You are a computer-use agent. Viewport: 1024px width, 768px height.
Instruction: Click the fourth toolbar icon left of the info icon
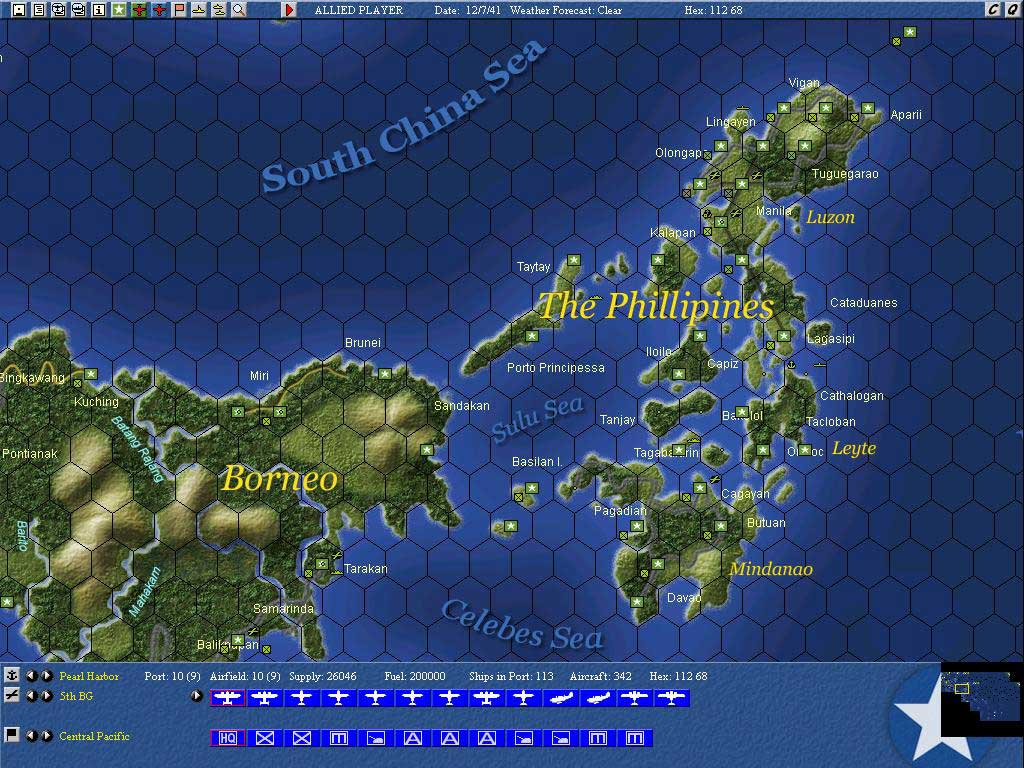79,10
